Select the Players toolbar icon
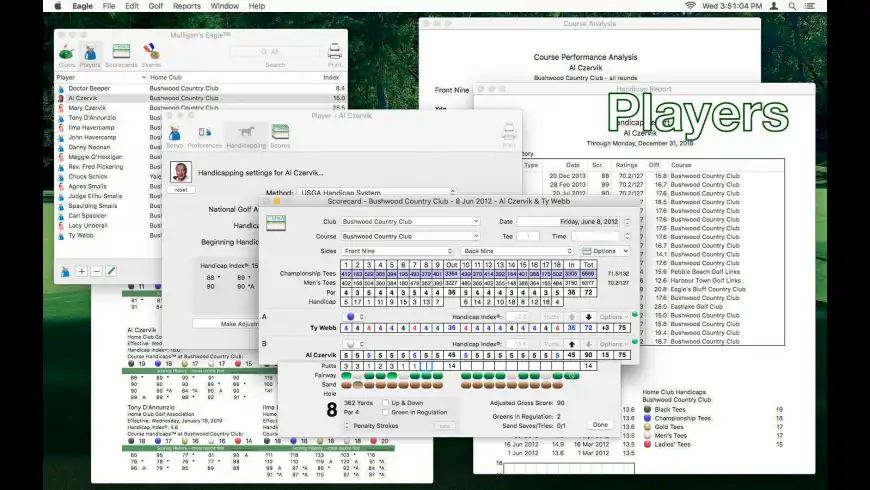Viewport: 870px width, 490px height. pyautogui.click(x=90, y=53)
